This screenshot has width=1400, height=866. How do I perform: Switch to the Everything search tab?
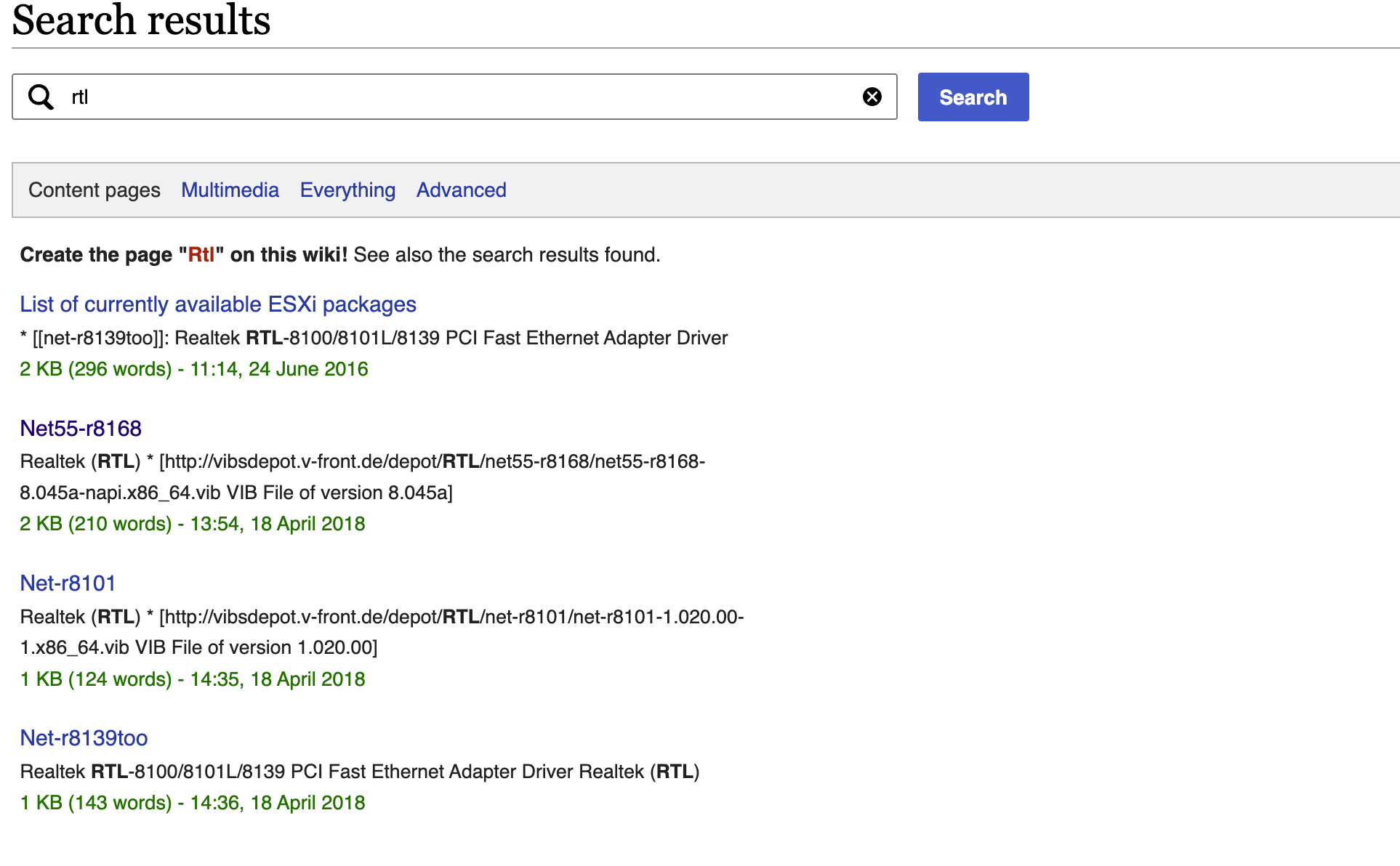point(347,190)
